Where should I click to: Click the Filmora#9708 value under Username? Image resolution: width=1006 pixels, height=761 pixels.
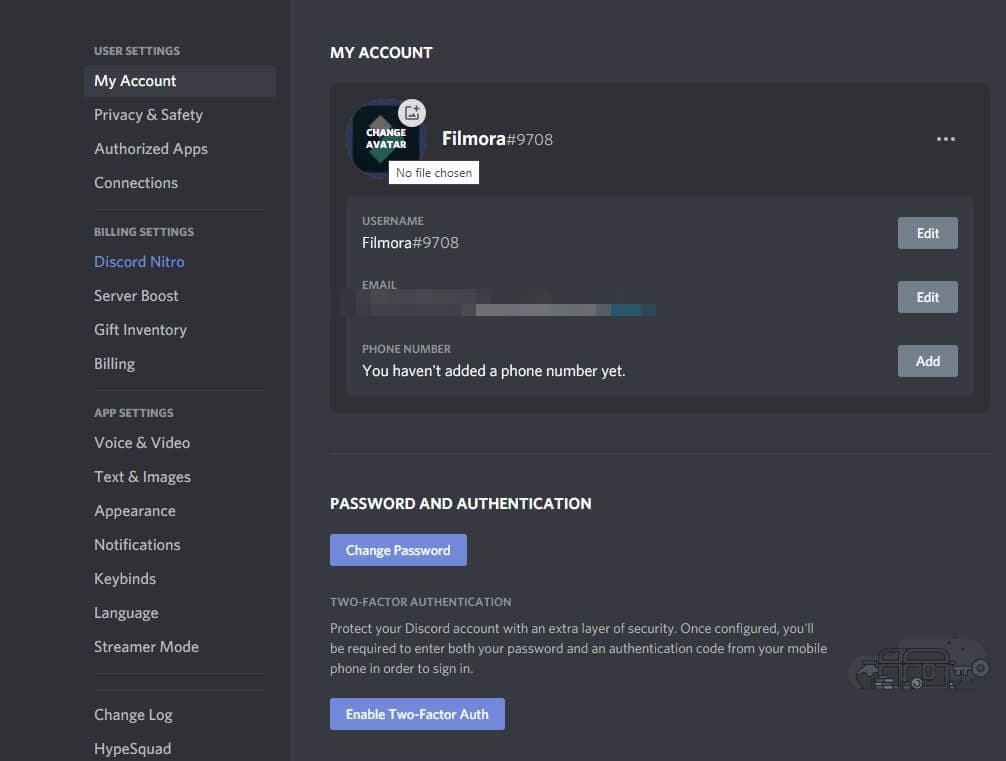(x=410, y=243)
